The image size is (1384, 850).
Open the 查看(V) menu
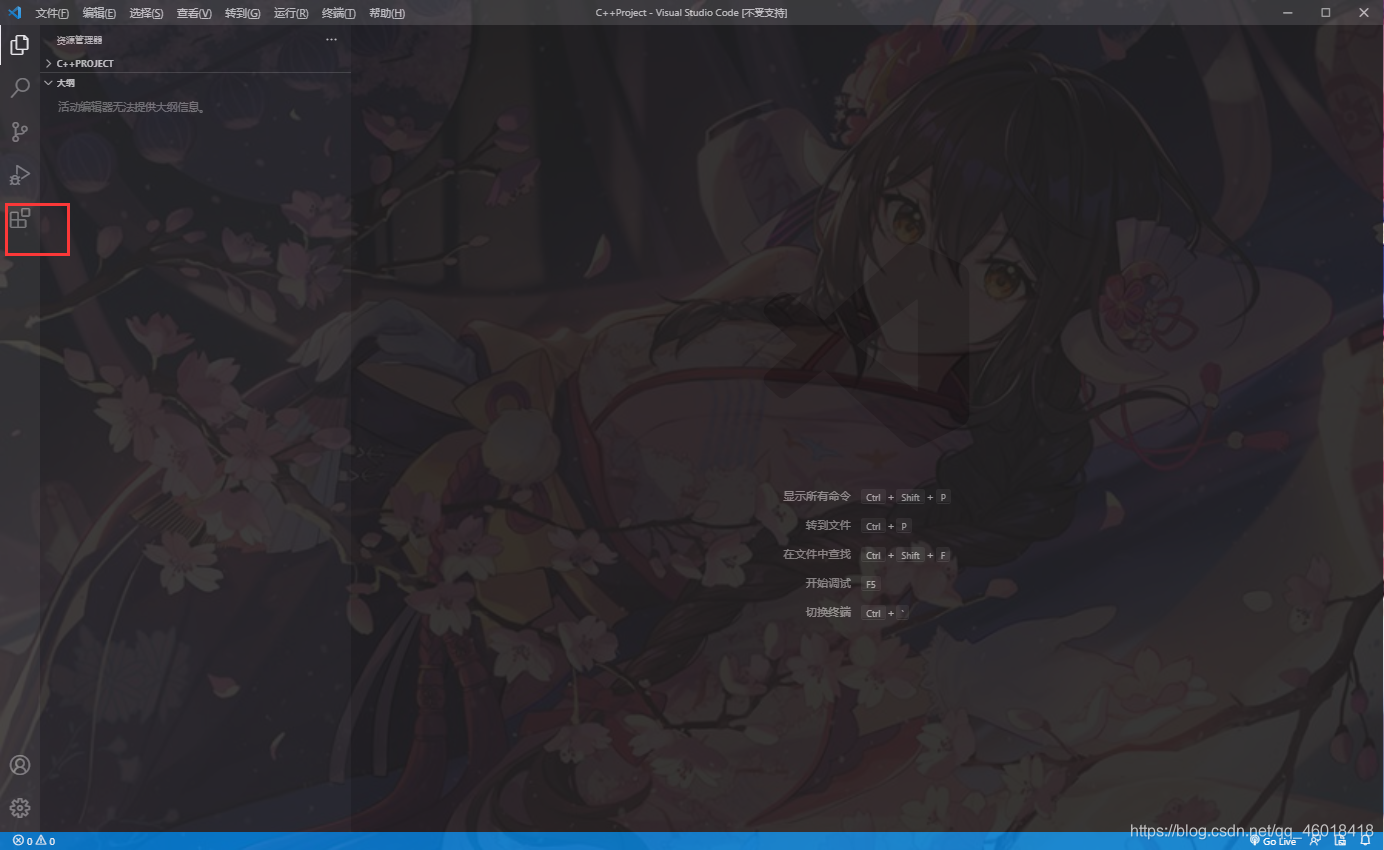point(194,13)
